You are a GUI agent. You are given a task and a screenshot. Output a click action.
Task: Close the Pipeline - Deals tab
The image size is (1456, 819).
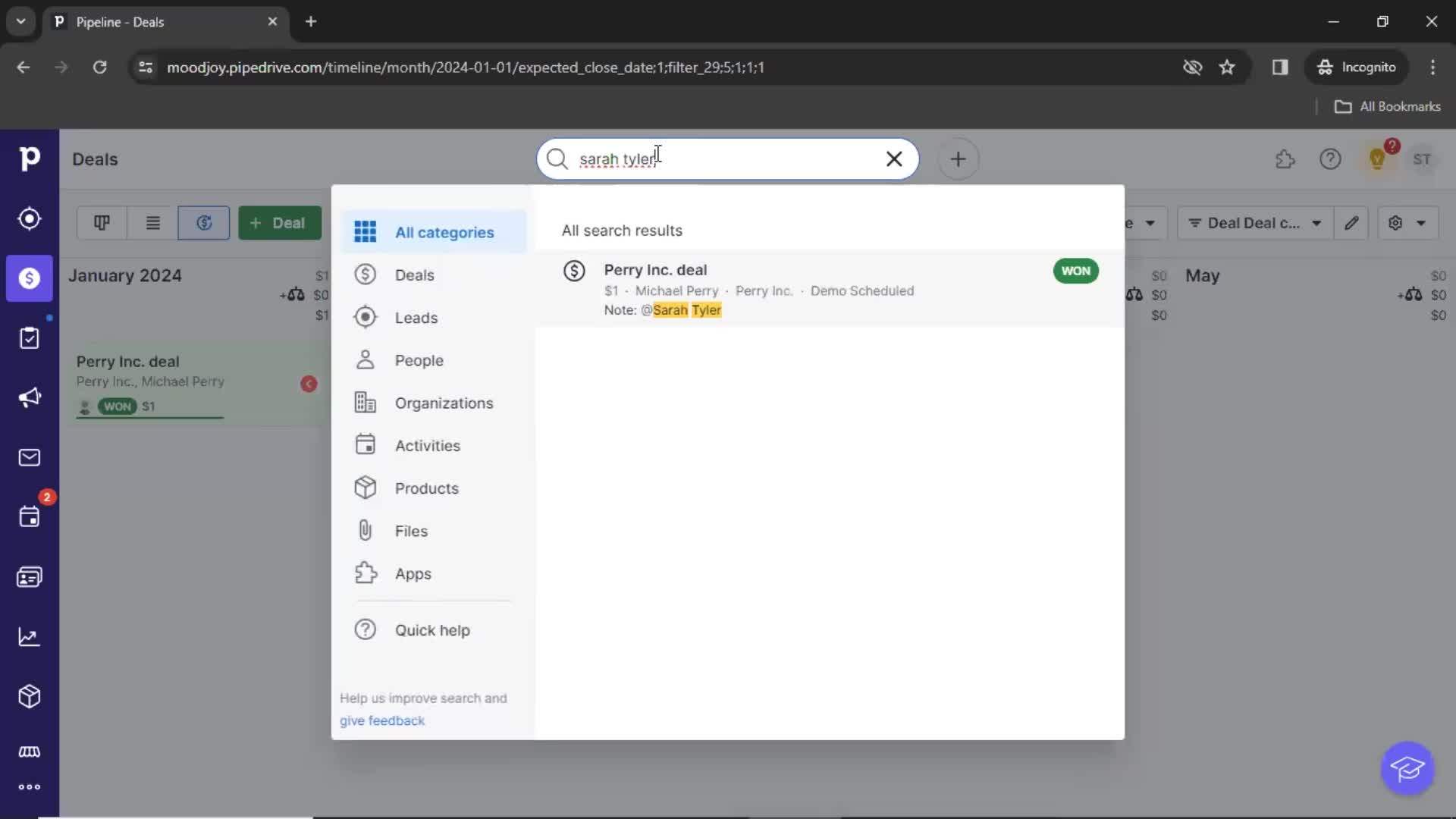(x=272, y=21)
